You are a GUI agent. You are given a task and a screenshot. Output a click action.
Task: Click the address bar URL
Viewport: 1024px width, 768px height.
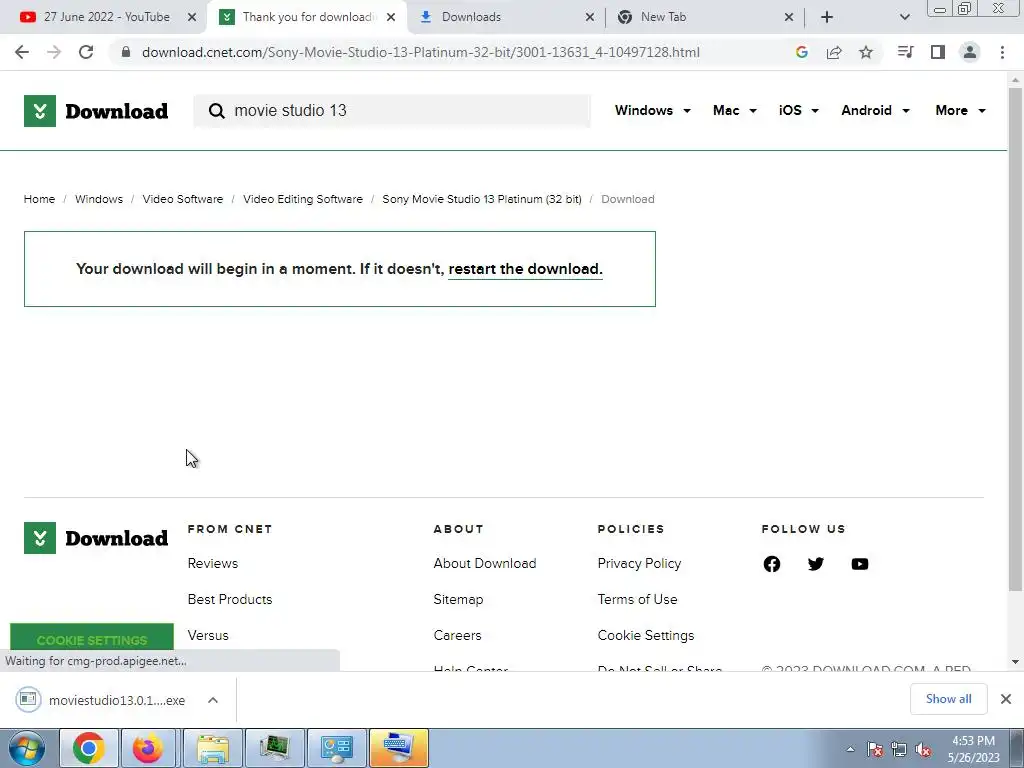pos(421,52)
